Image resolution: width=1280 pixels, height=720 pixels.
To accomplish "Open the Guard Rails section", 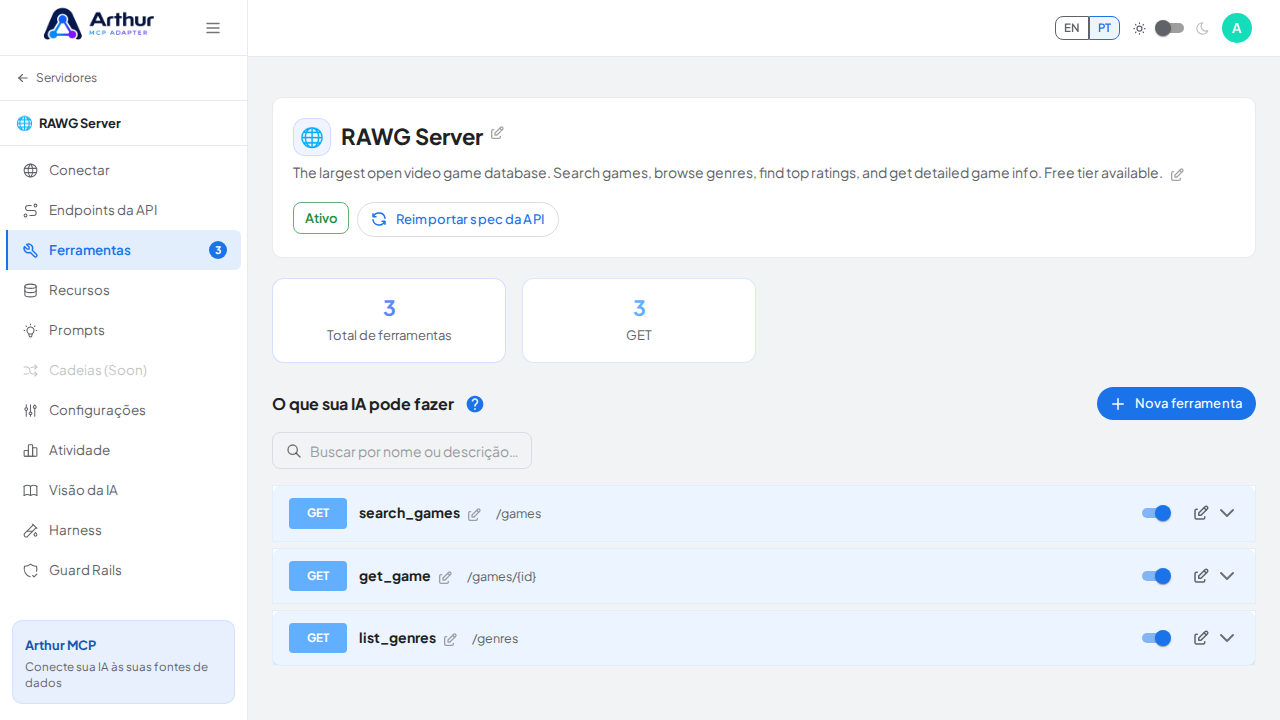I will pos(123,570).
